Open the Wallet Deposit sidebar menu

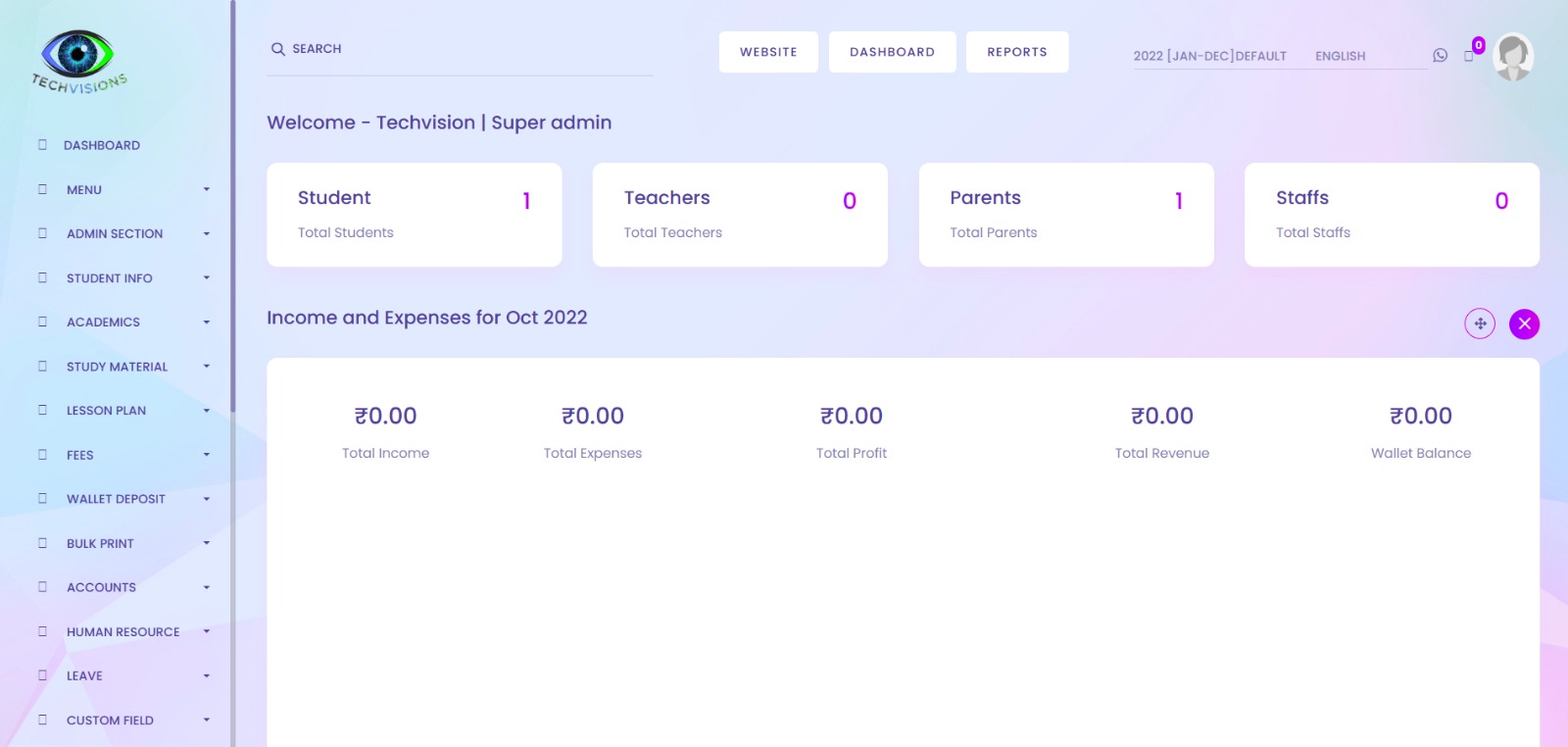point(116,499)
